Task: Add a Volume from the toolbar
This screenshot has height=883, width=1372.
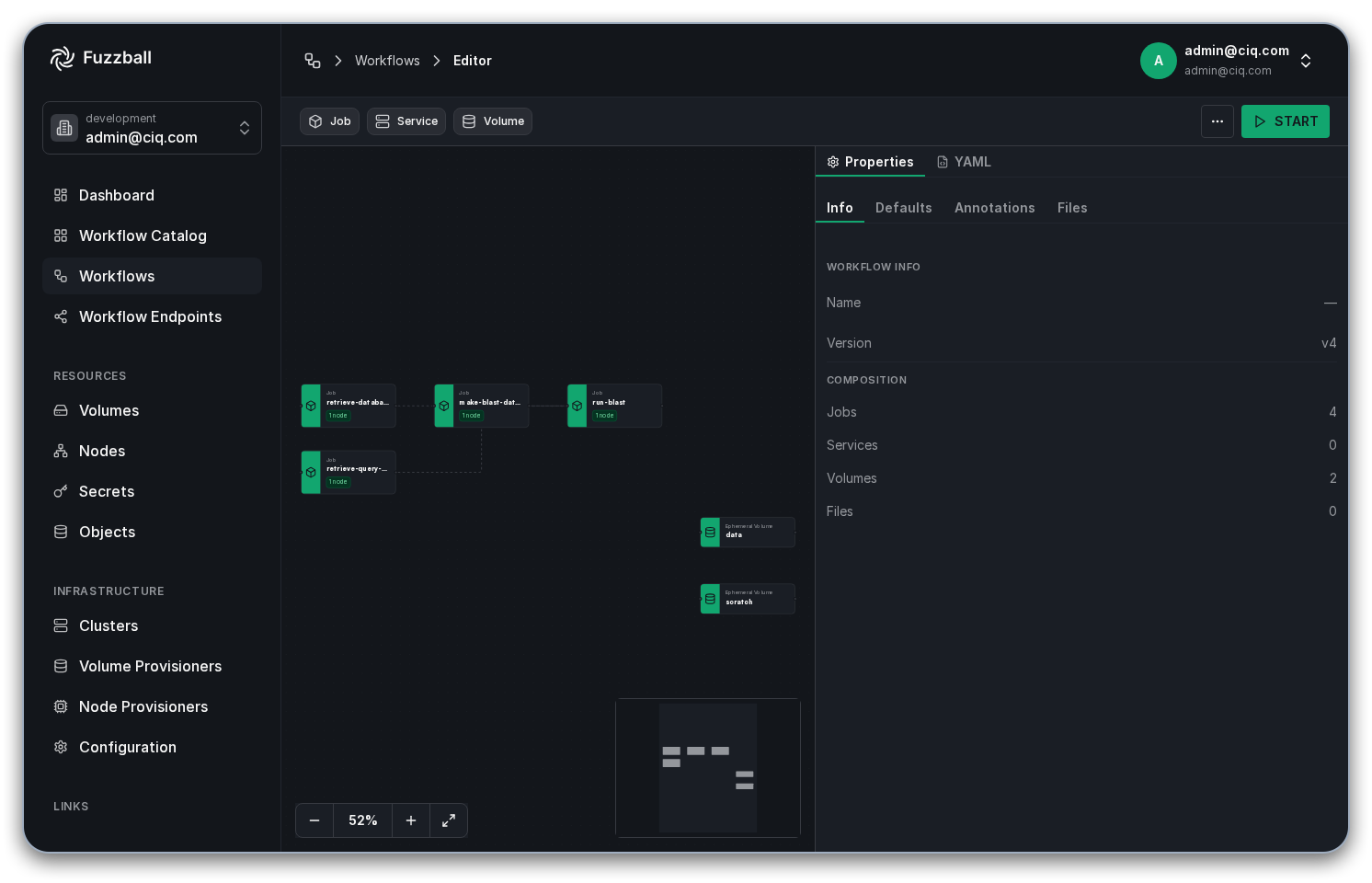Action: (x=493, y=121)
